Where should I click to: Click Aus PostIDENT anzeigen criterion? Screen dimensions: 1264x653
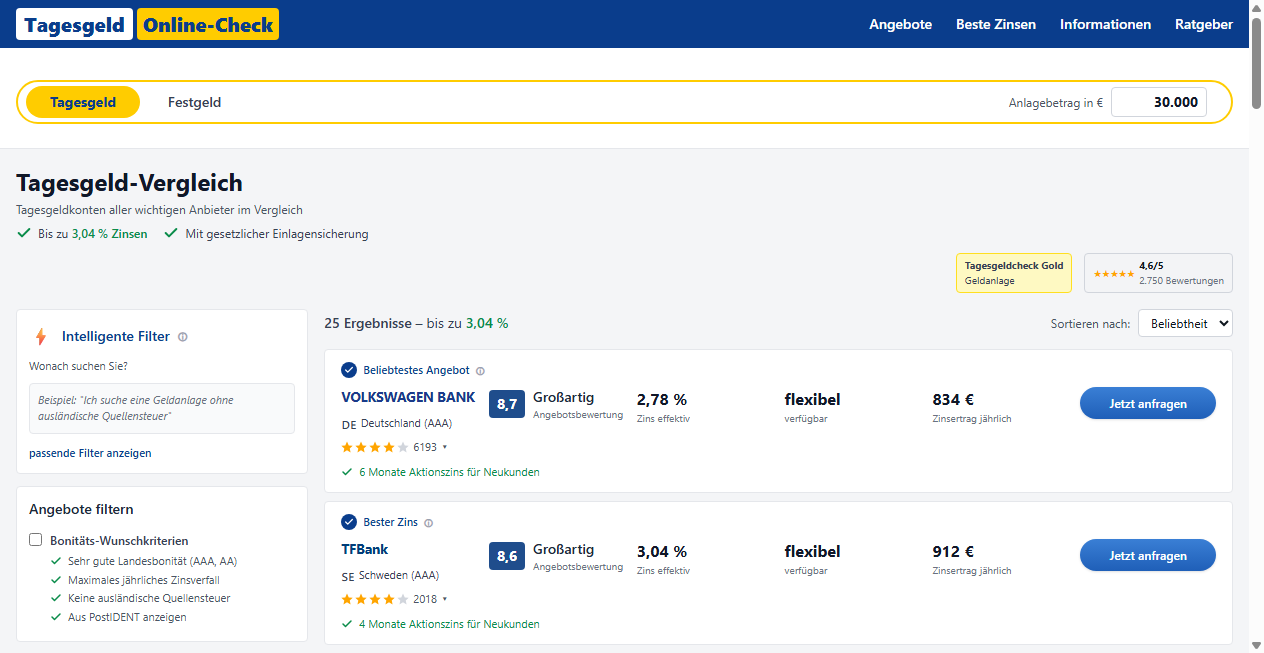coord(127,617)
